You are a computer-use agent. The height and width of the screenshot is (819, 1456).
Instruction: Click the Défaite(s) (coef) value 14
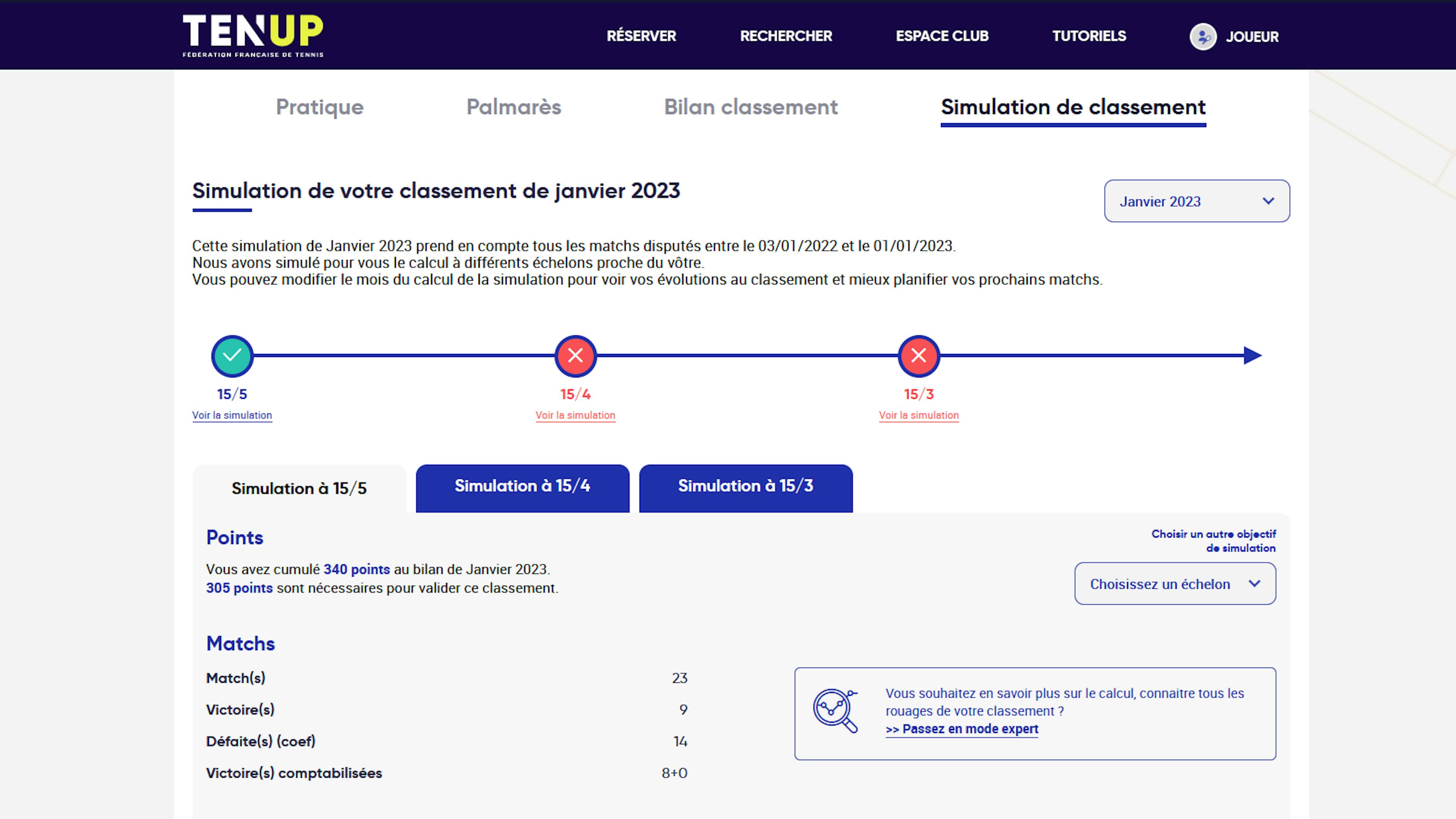(681, 742)
